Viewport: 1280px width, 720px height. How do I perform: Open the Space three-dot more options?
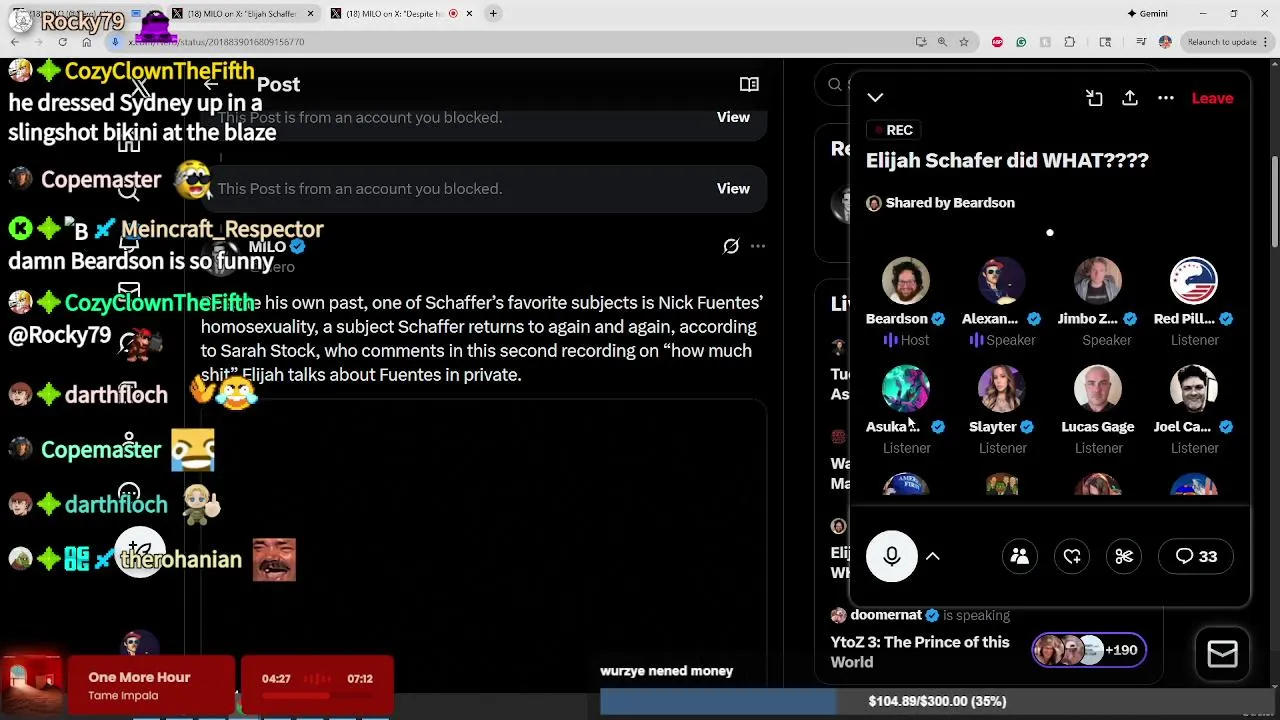(x=1166, y=98)
